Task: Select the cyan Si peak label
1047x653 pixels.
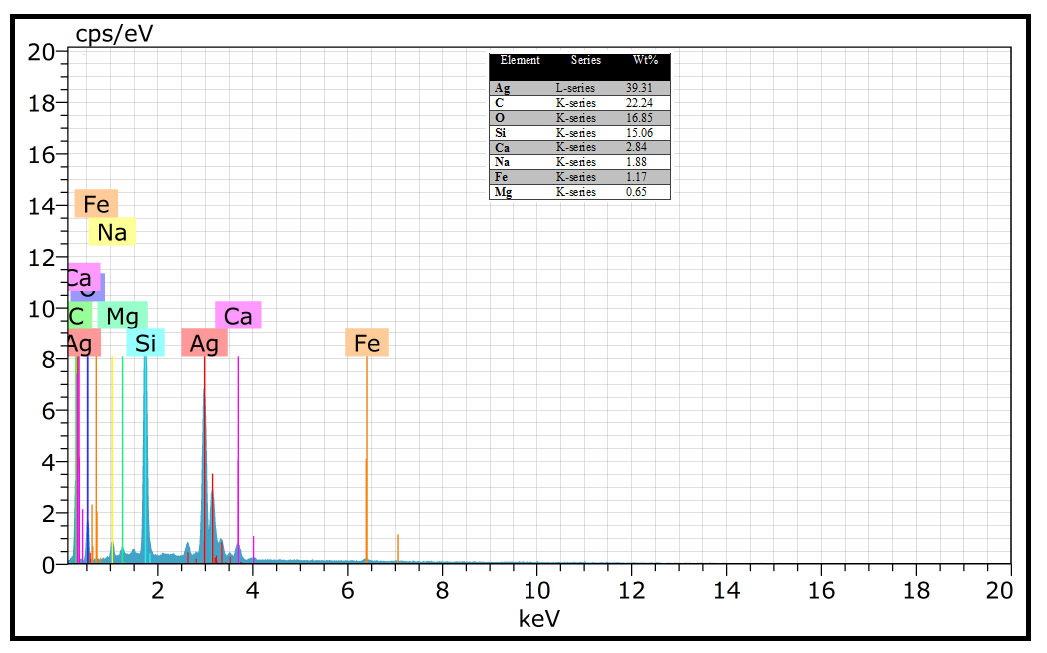Action: pyautogui.click(x=146, y=343)
